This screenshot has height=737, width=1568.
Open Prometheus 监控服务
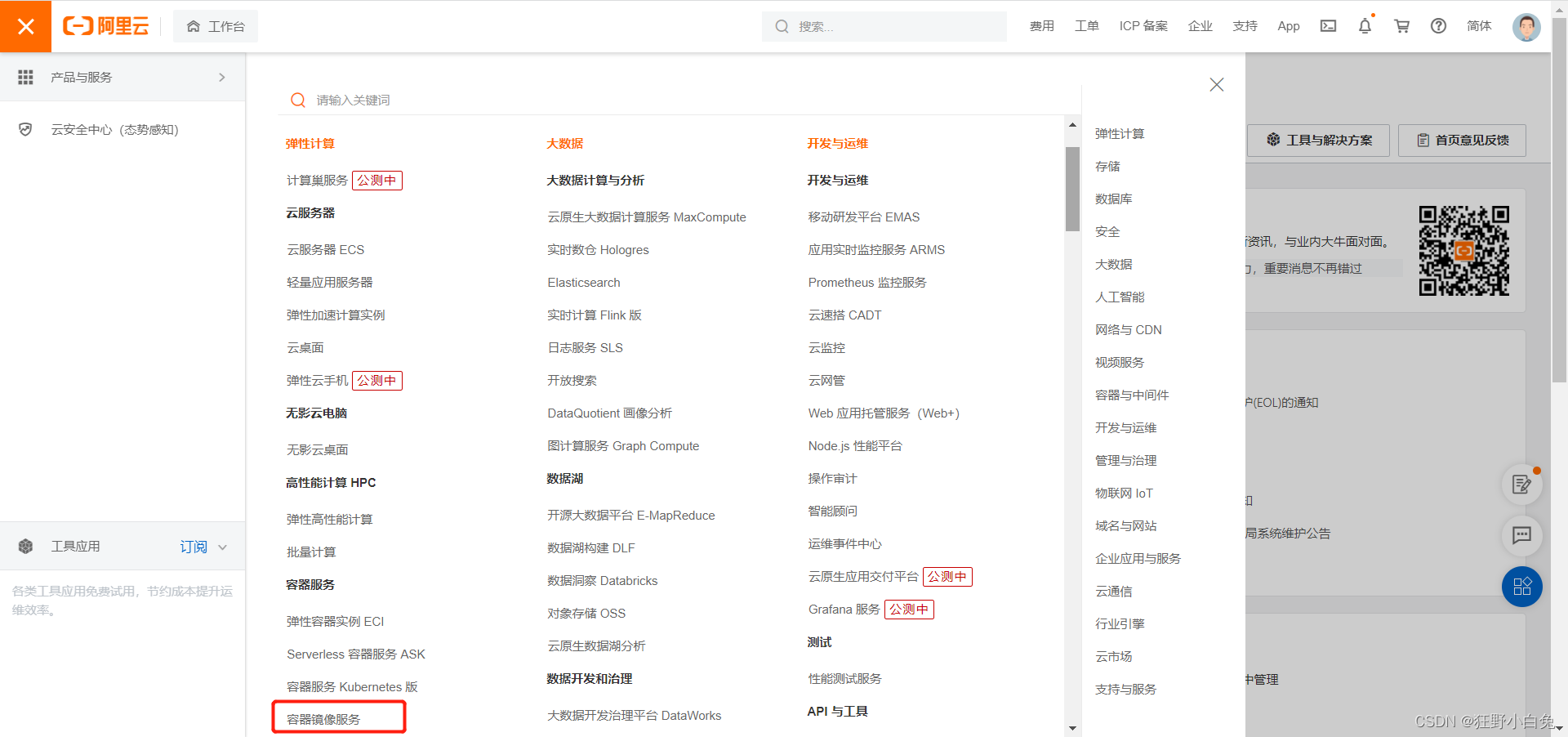[867, 282]
